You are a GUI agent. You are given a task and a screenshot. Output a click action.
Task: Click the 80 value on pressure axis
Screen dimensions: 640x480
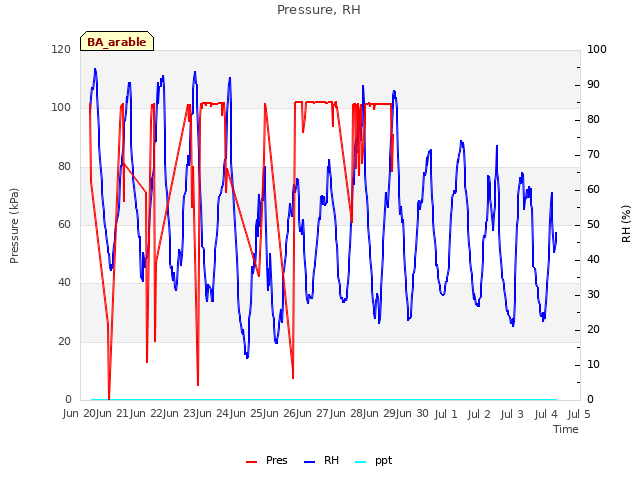64,166
